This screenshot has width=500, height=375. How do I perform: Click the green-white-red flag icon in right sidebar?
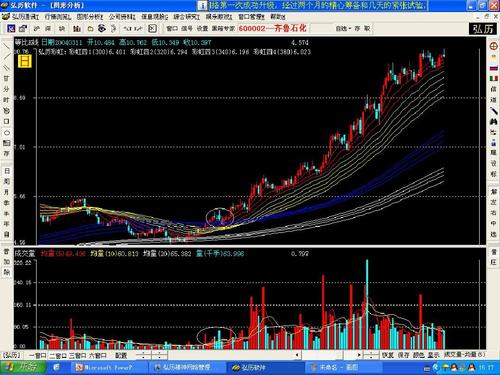pyautogui.click(x=494, y=78)
